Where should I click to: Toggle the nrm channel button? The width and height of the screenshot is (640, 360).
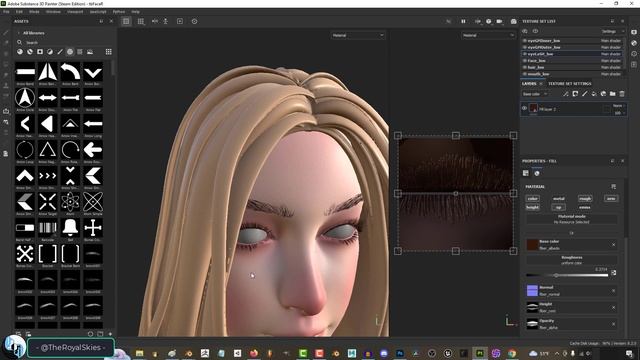coord(611,199)
